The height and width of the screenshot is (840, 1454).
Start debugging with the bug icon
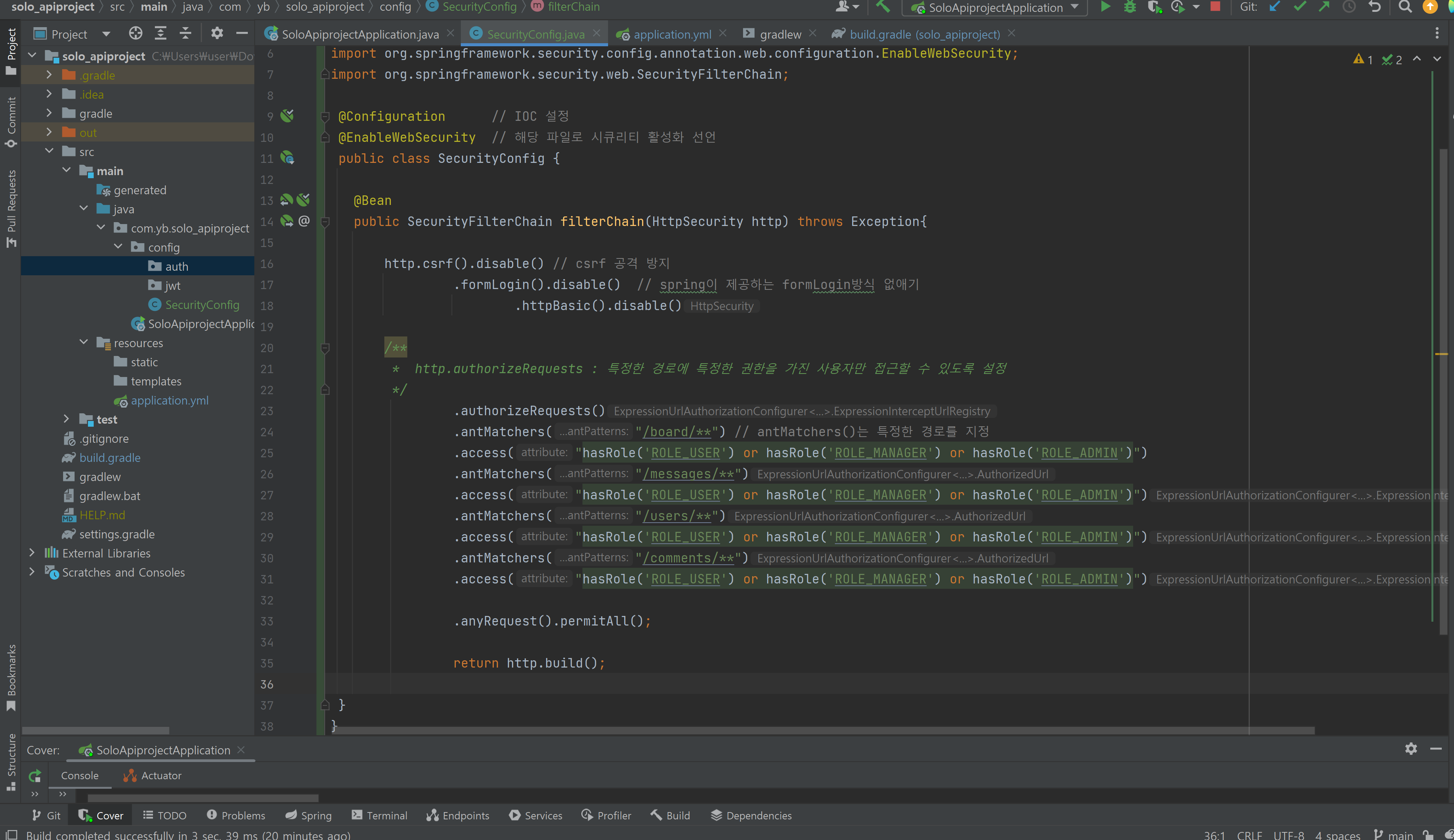coord(1130,8)
